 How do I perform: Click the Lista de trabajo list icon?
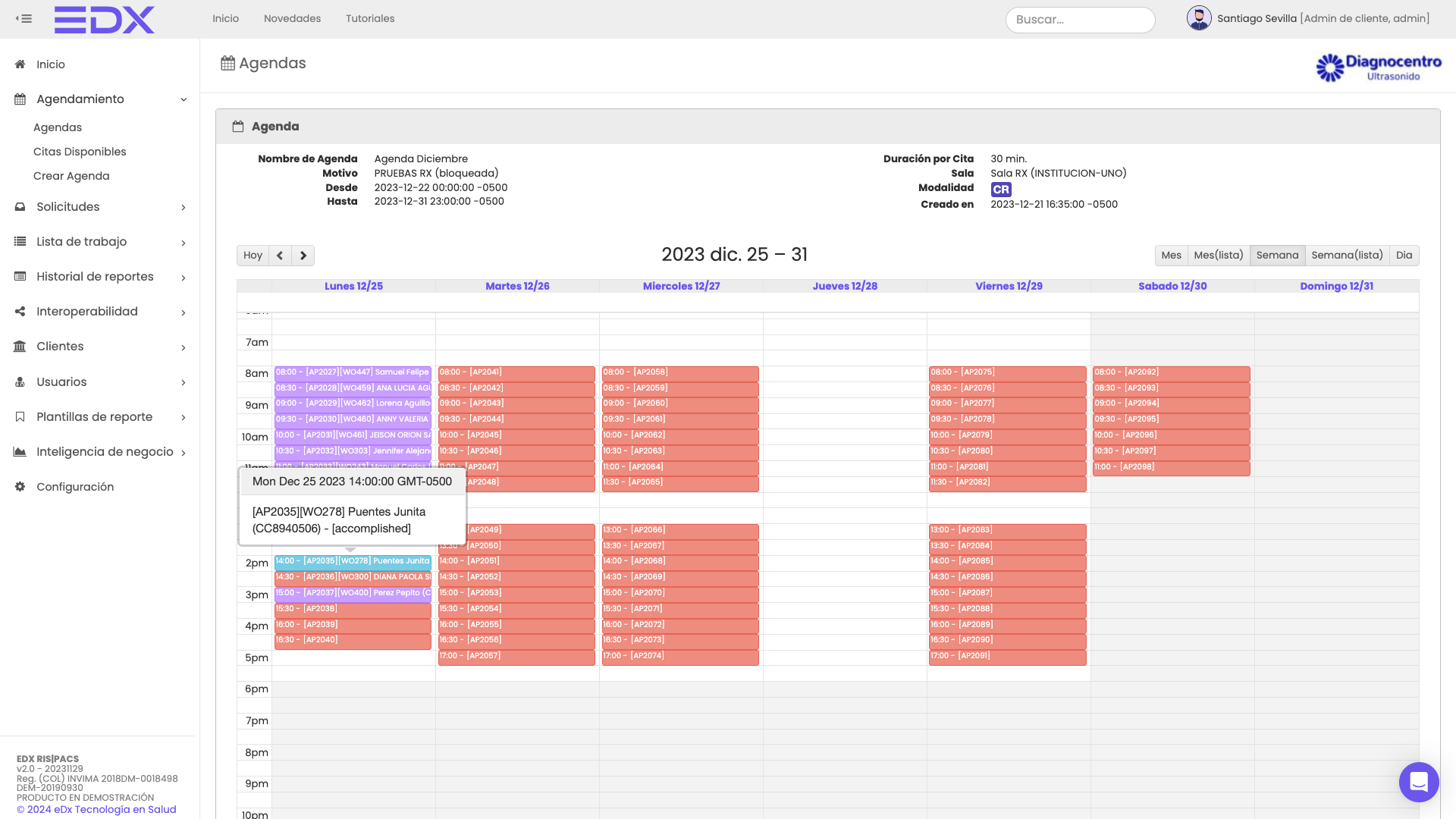pos(20,242)
